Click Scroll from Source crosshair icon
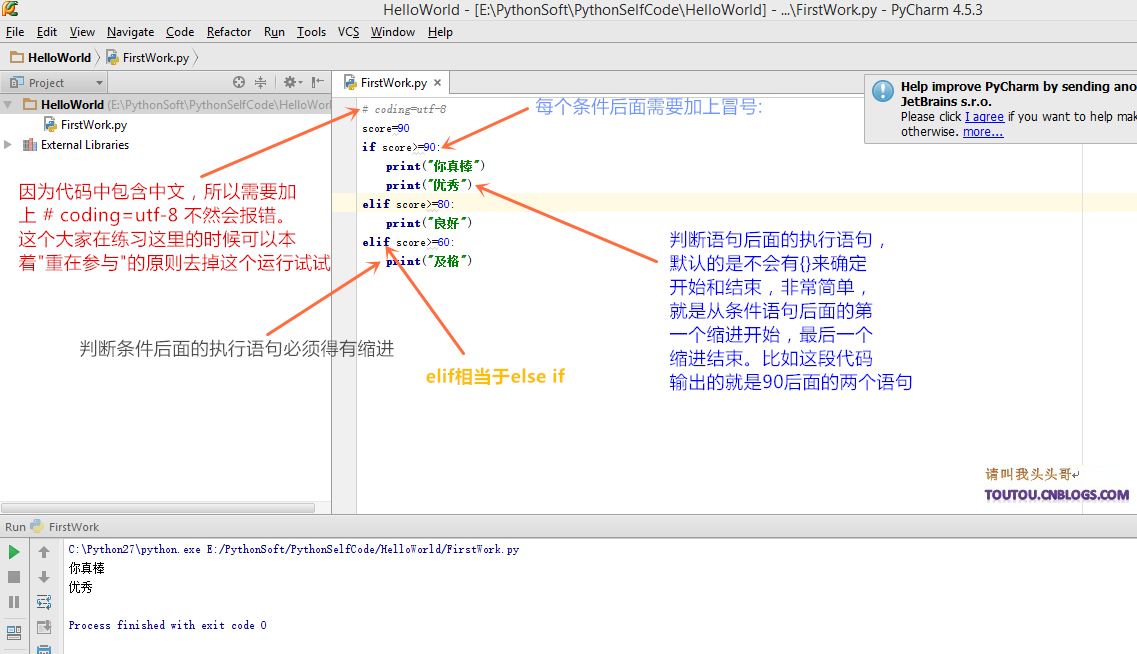This screenshot has width=1137, height=654. click(x=239, y=82)
